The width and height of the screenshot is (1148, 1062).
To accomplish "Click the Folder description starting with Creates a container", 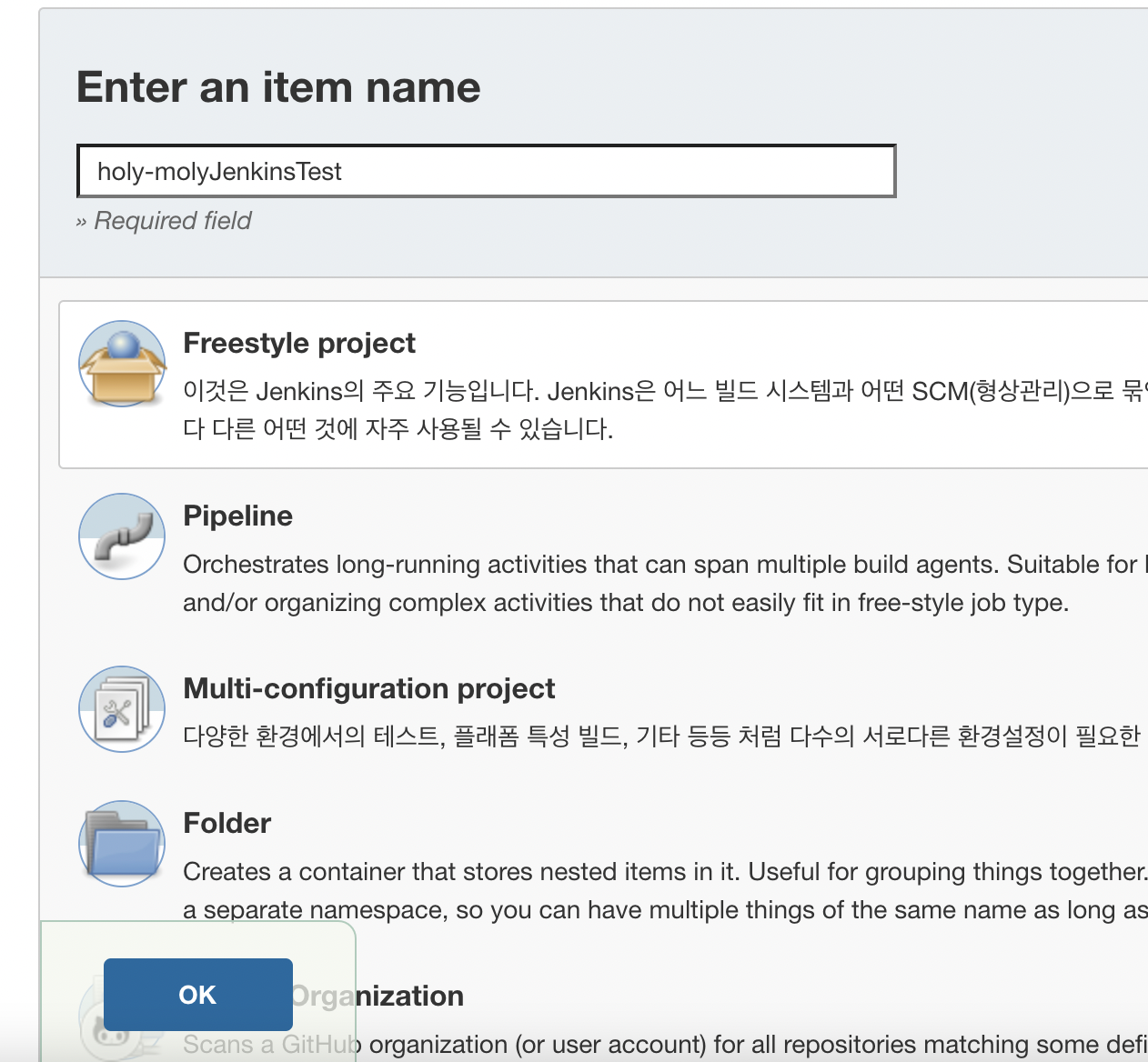I will coord(665,891).
